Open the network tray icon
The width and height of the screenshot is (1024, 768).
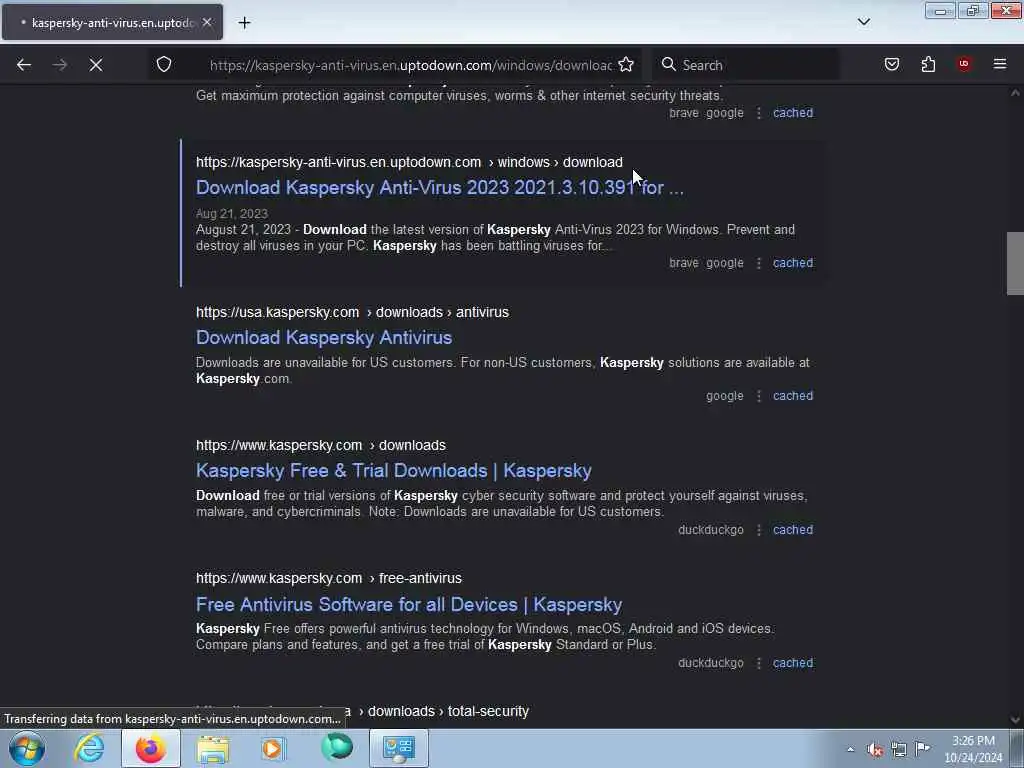coord(899,749)
